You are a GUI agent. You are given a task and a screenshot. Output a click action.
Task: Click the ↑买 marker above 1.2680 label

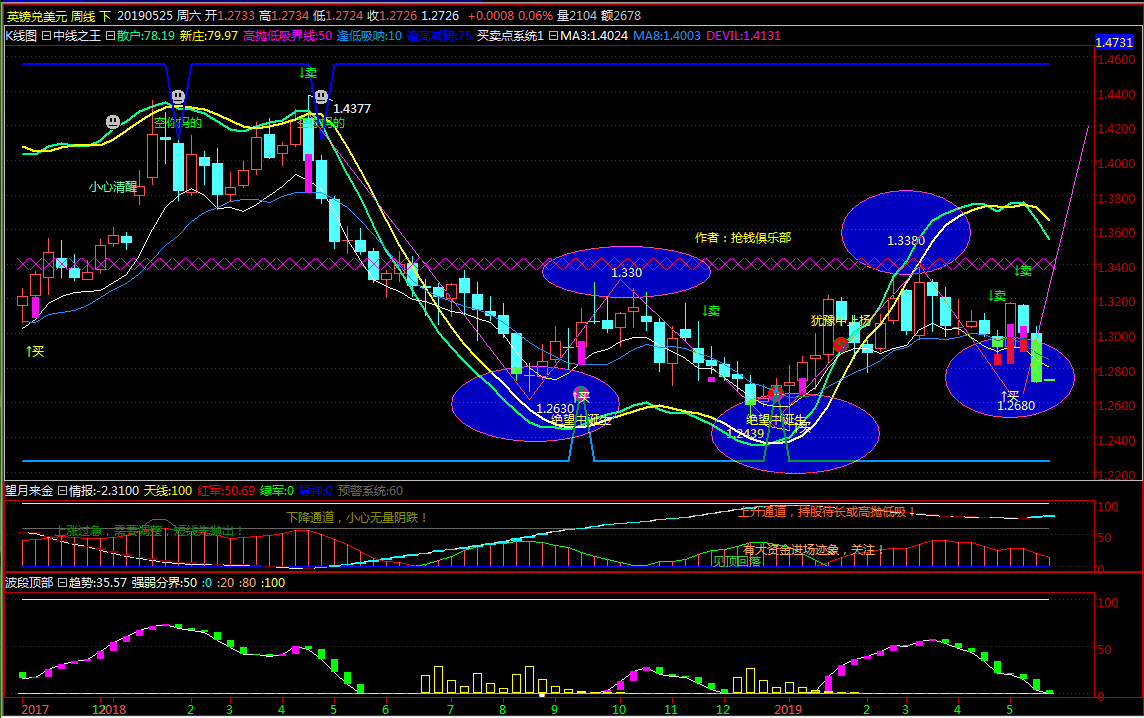click(1010, 395)
